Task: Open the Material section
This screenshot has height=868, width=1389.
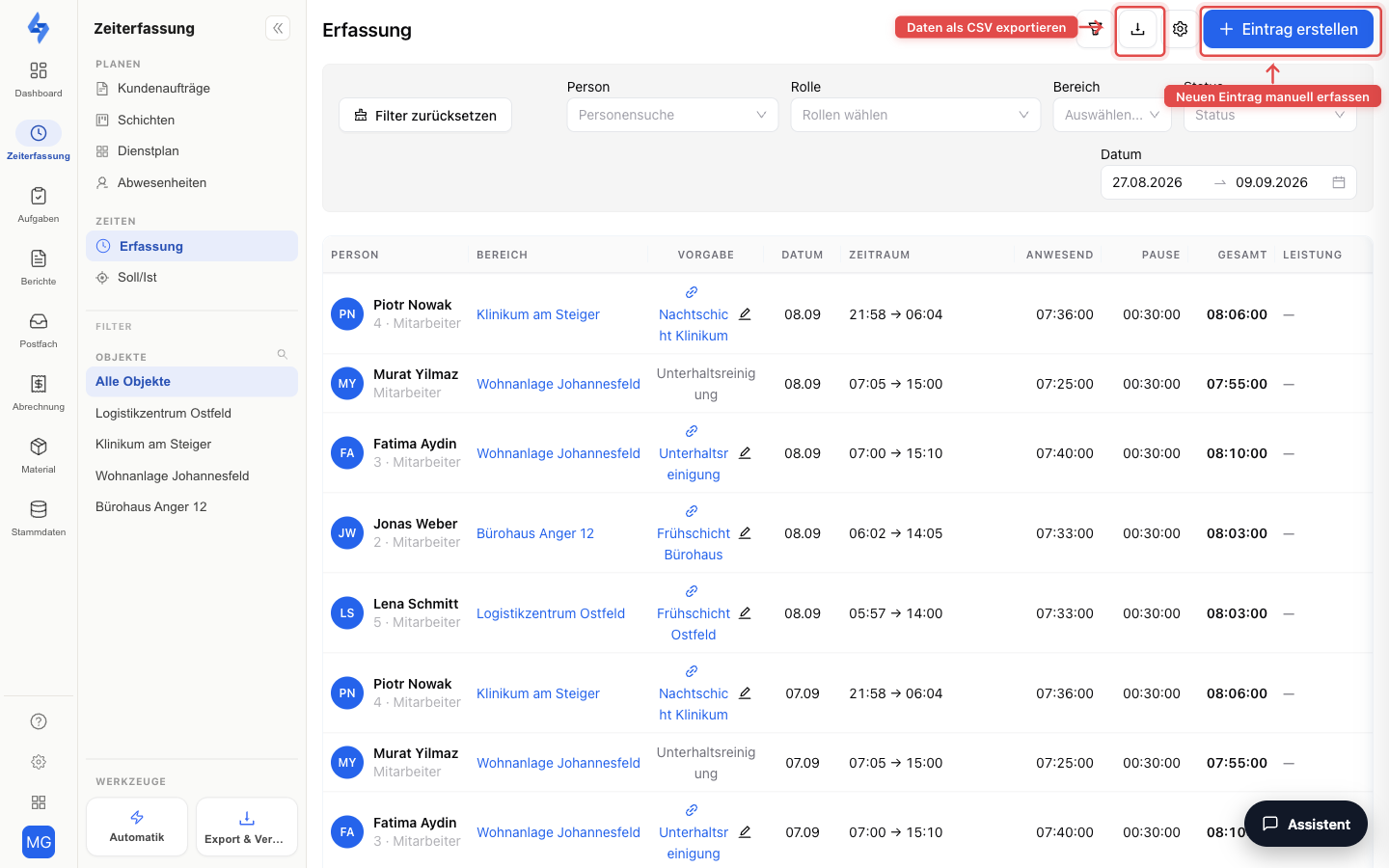Action: coord(39,455)
